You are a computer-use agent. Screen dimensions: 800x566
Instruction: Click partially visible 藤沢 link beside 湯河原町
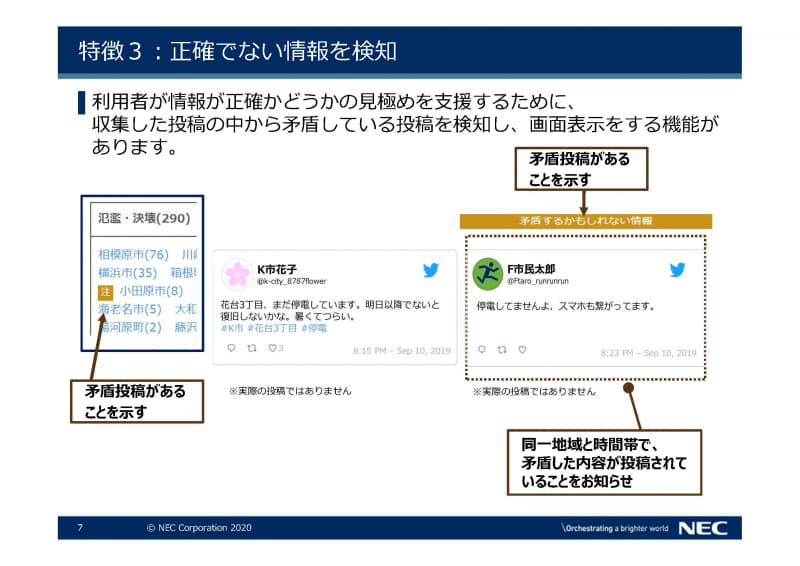186,327
